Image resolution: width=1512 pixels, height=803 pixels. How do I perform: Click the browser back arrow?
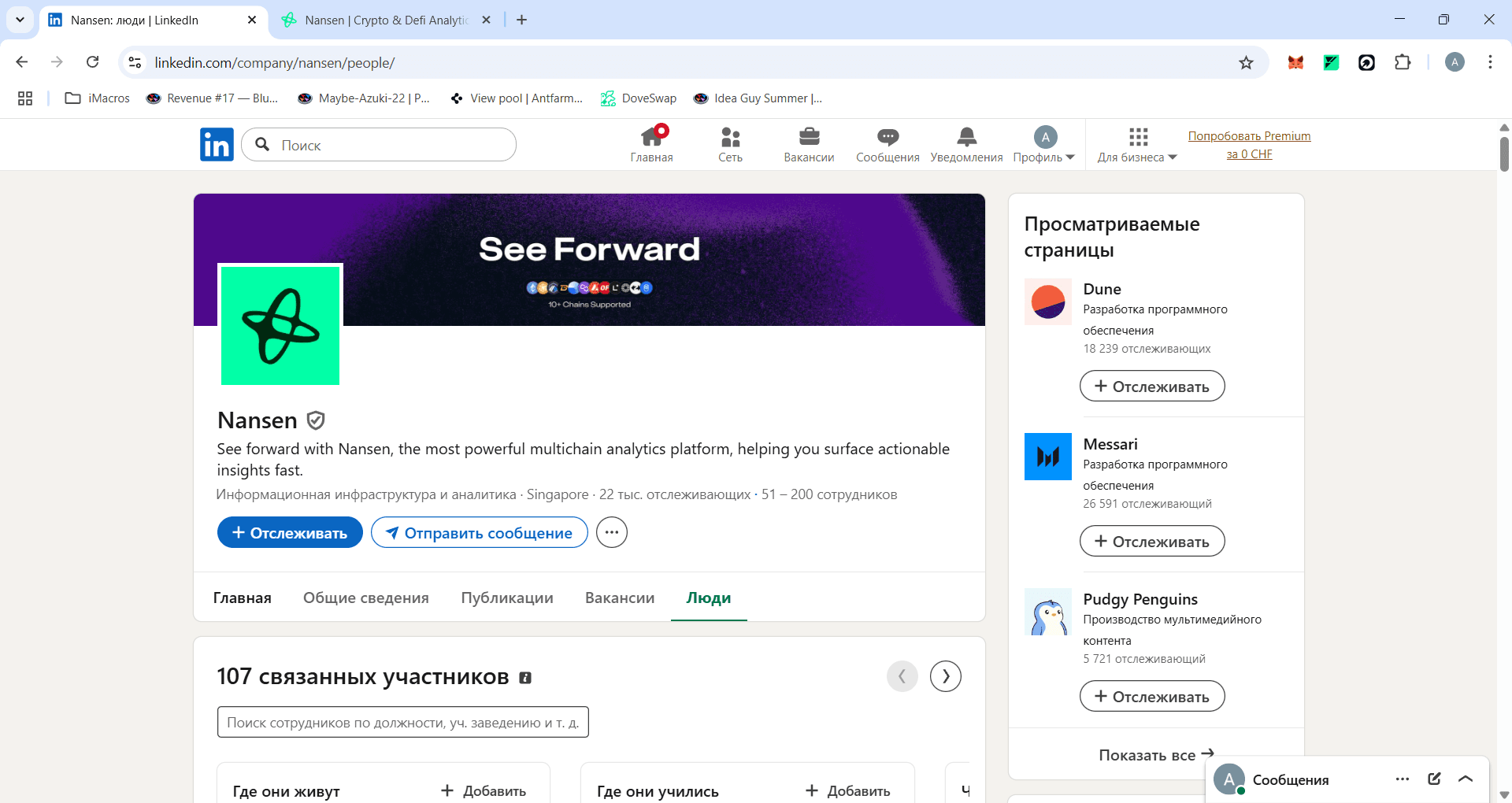(22, 62)
